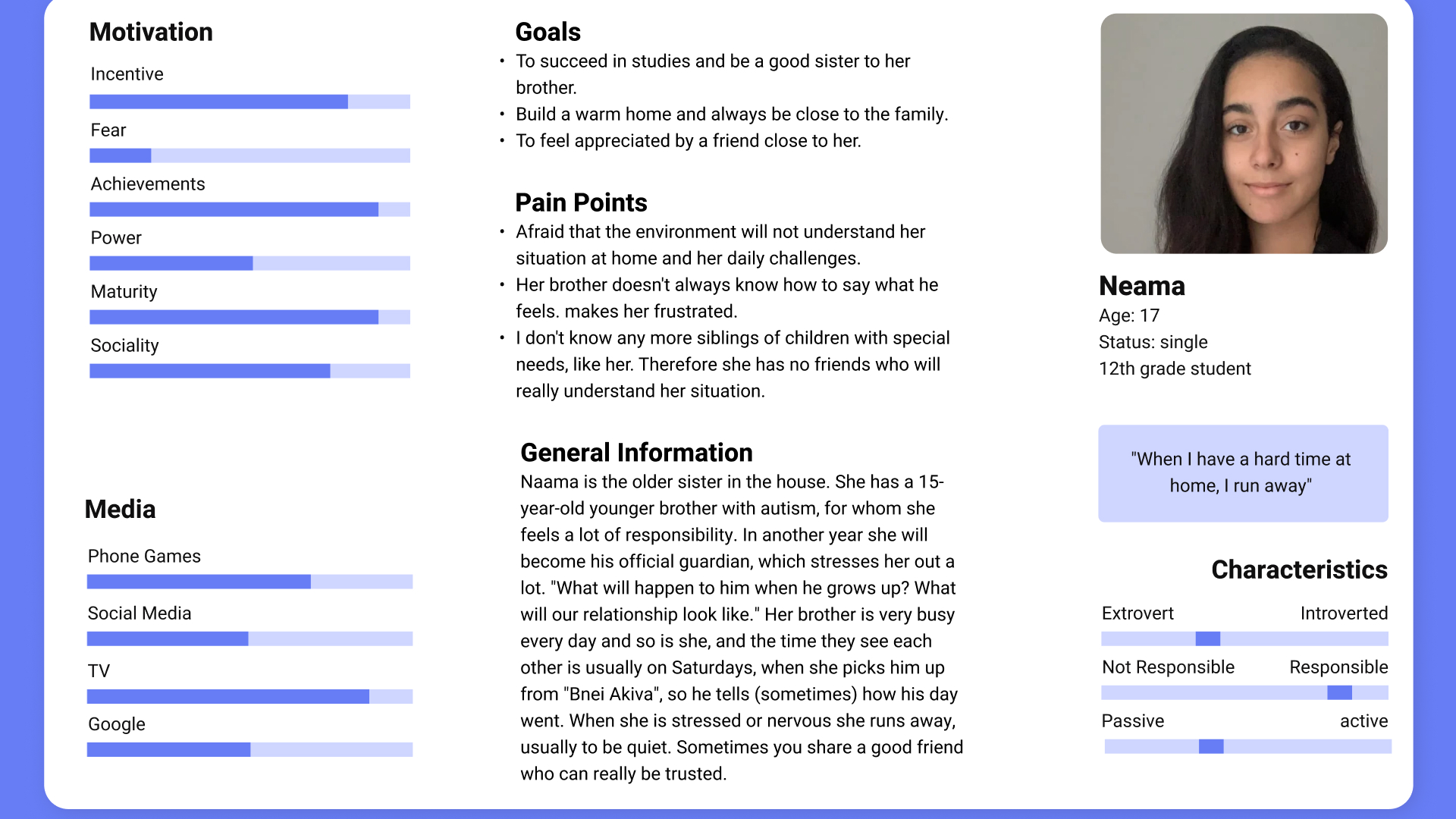Select the Pain Points heading
This screenshot has width=1456, height=819.
(582, 202)
